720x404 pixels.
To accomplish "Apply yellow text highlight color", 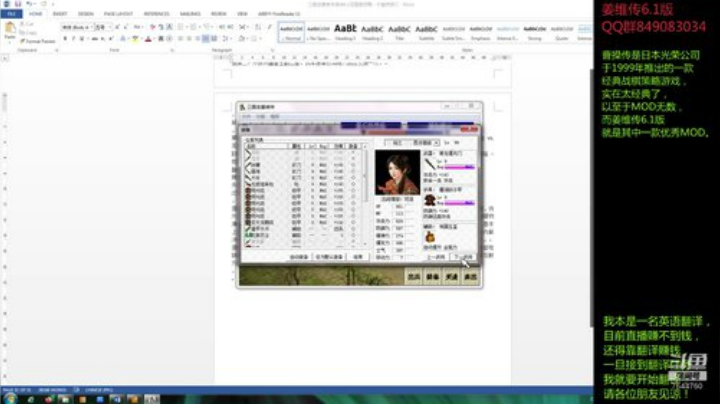I will click(x=135, y=39).
